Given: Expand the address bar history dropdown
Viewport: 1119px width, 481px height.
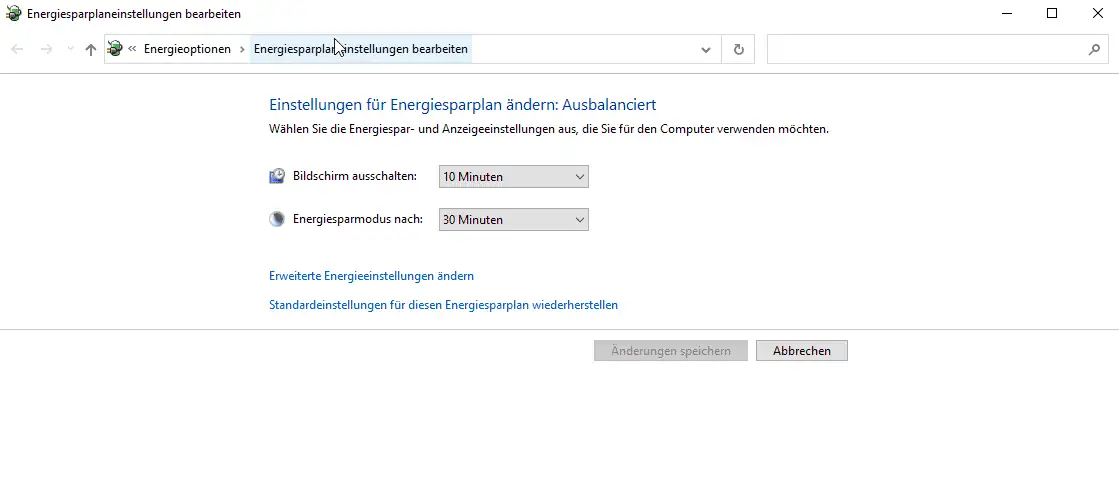Looking at the screenshot, I should pyautogui.click(x=706, y=49).
